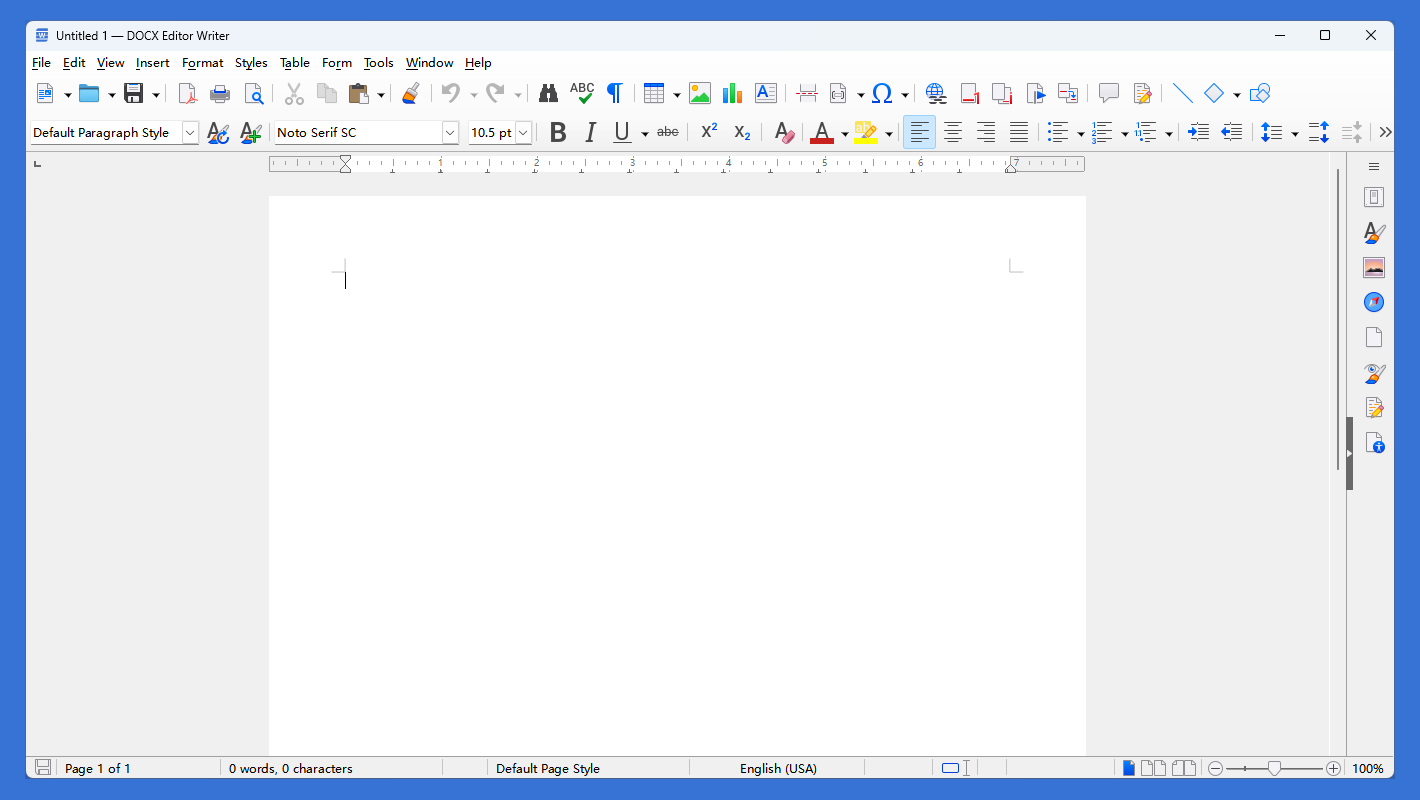1420x800 pixels.
Task: Expand the font size dropdown
Action: point(523,132)
